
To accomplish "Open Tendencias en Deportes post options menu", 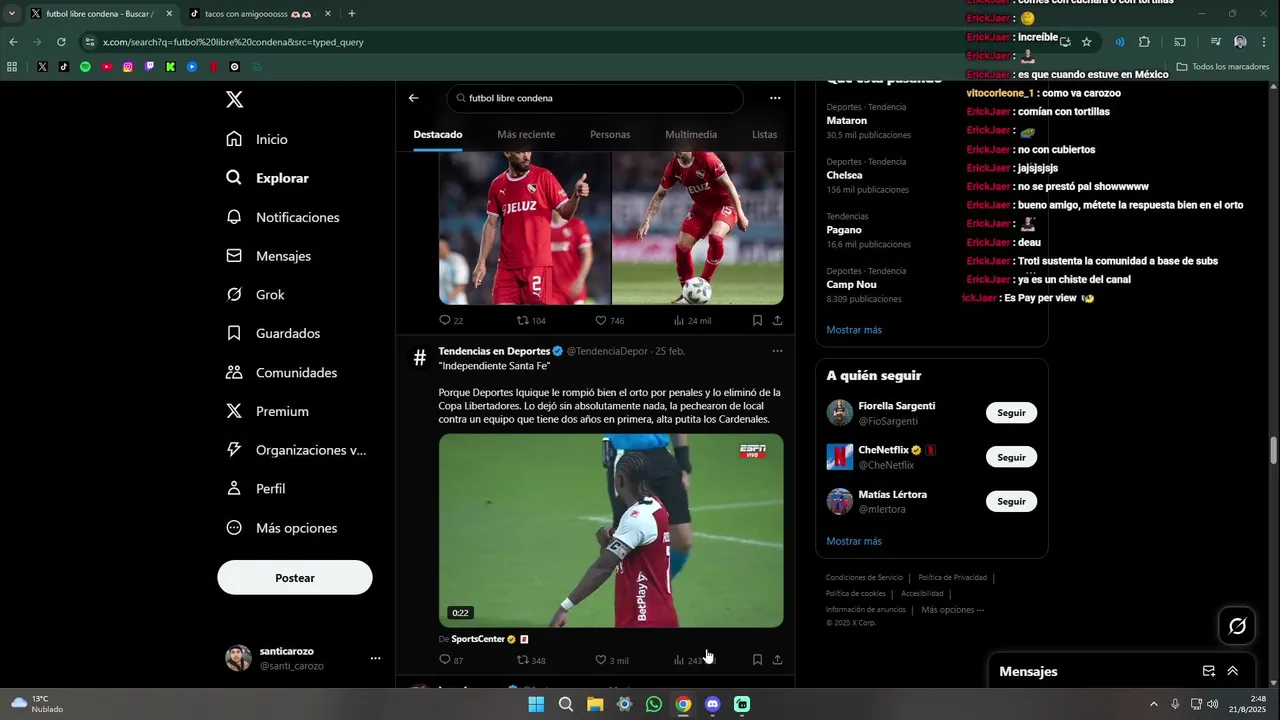I will 777,351.
